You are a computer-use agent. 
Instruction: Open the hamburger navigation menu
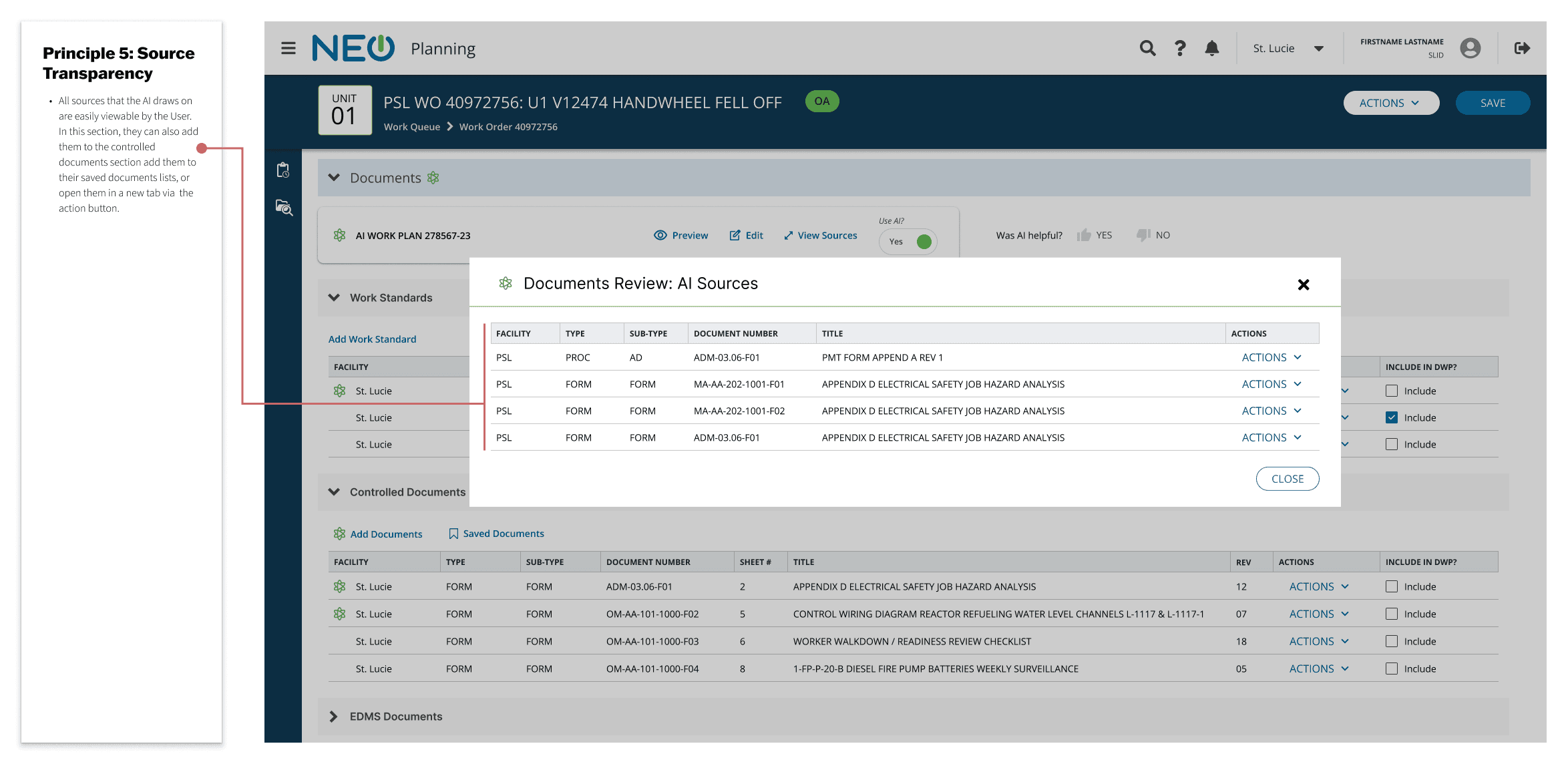(288, 48)
